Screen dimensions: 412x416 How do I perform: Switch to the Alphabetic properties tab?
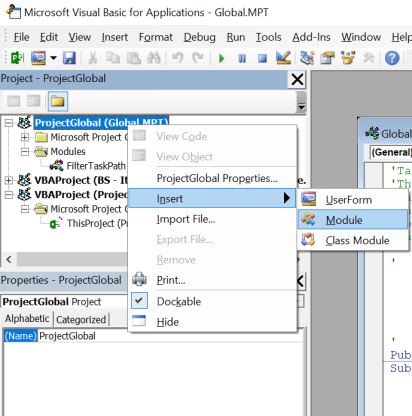27,319
